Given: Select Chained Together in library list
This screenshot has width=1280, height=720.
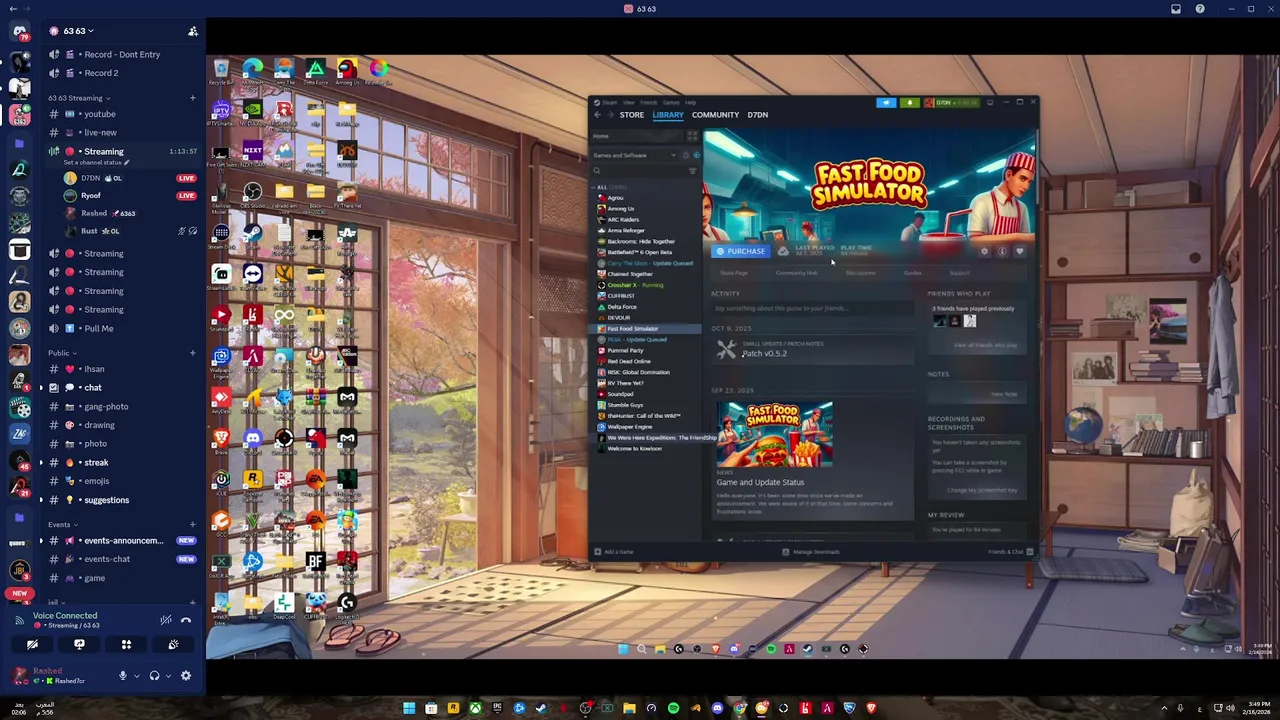Looking at the screenshot, I should (x=629, y=274).
